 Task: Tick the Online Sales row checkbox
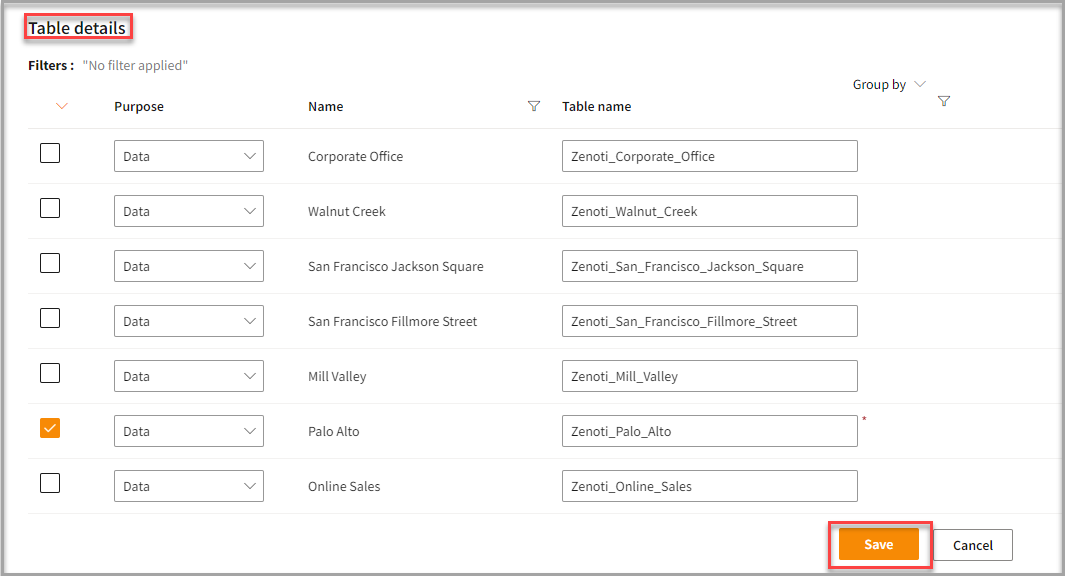(50, 483)
